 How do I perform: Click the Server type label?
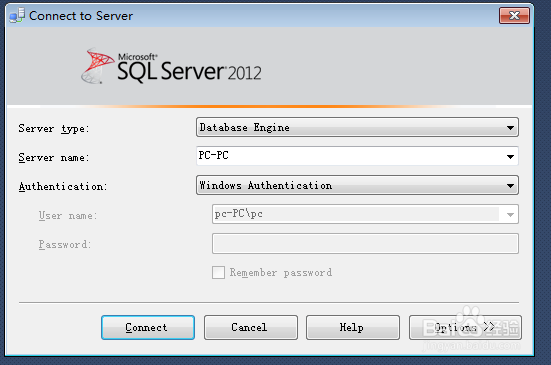coord(54,129)
